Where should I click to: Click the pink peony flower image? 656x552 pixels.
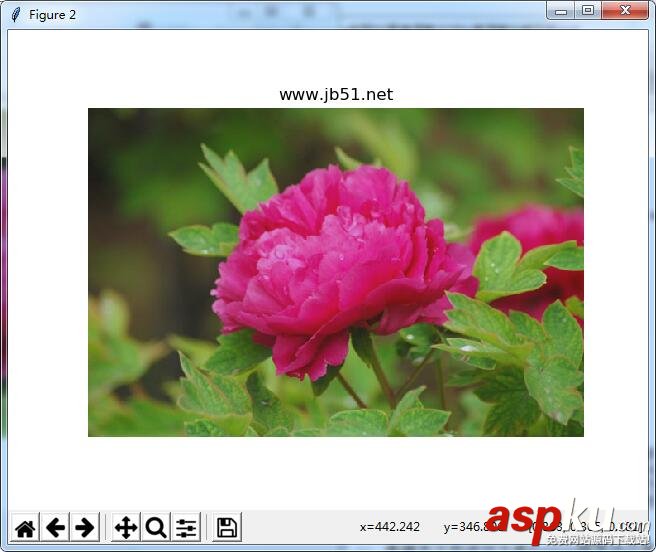point(336,272)
